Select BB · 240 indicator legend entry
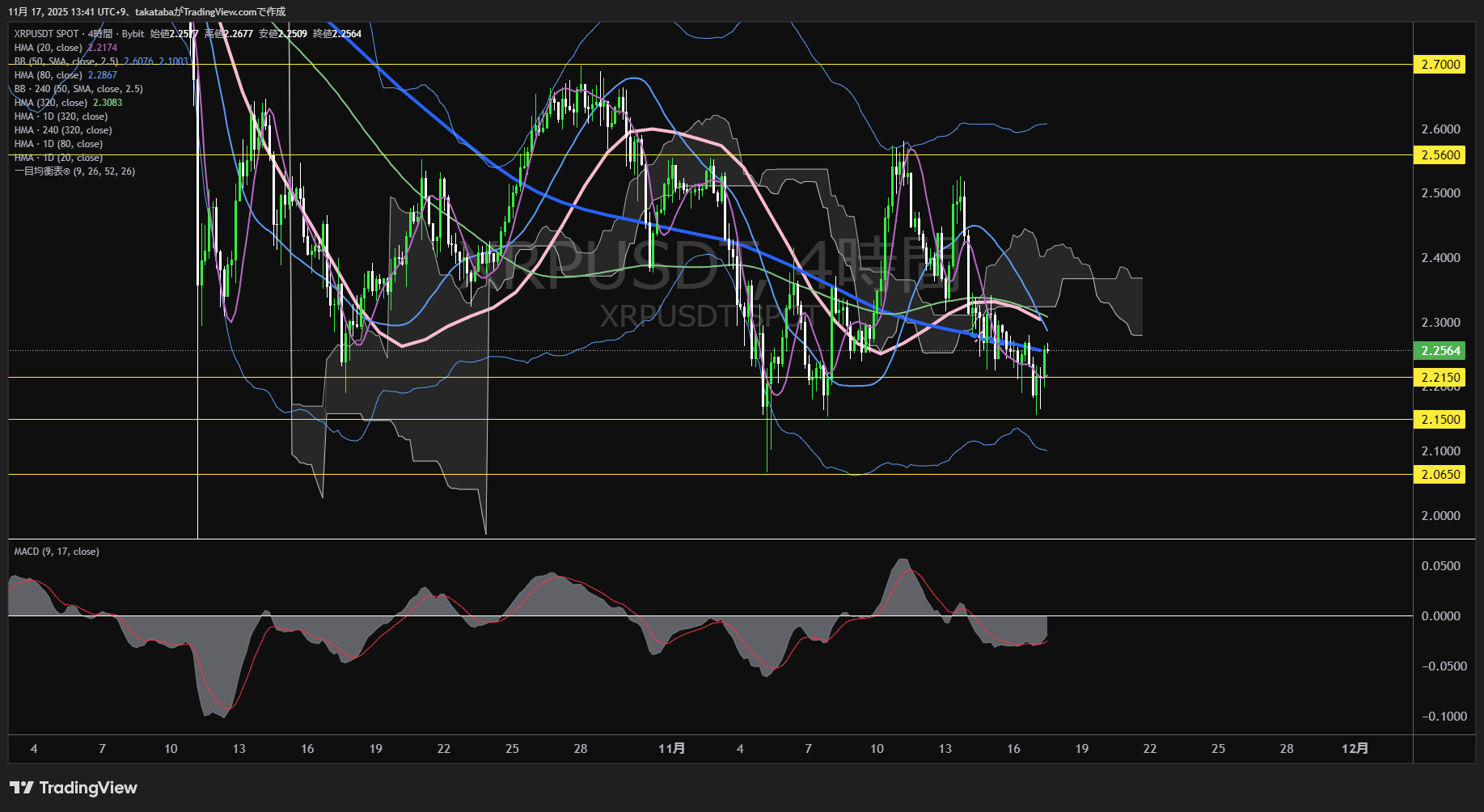The height and width of the screenshot is (812, 1484). click(78, 89)
